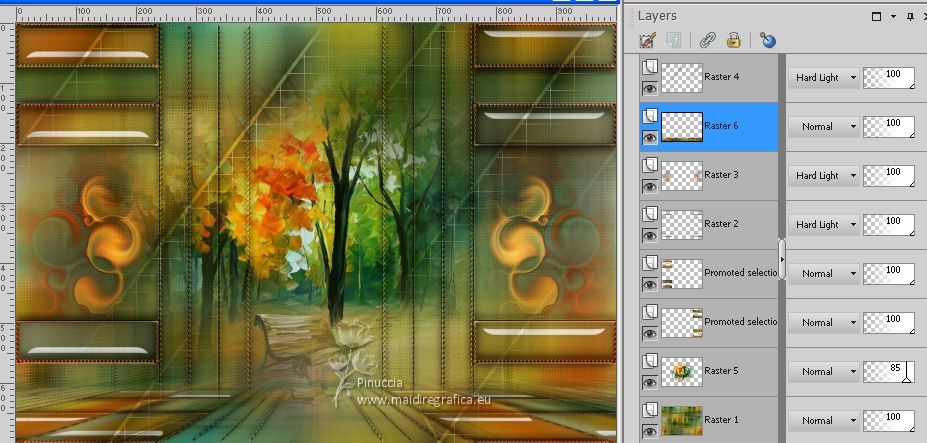This screenshot has width=927, height=443.
Task: Select the Raster 4 layer by its name
Action: [x=721, y=77]
